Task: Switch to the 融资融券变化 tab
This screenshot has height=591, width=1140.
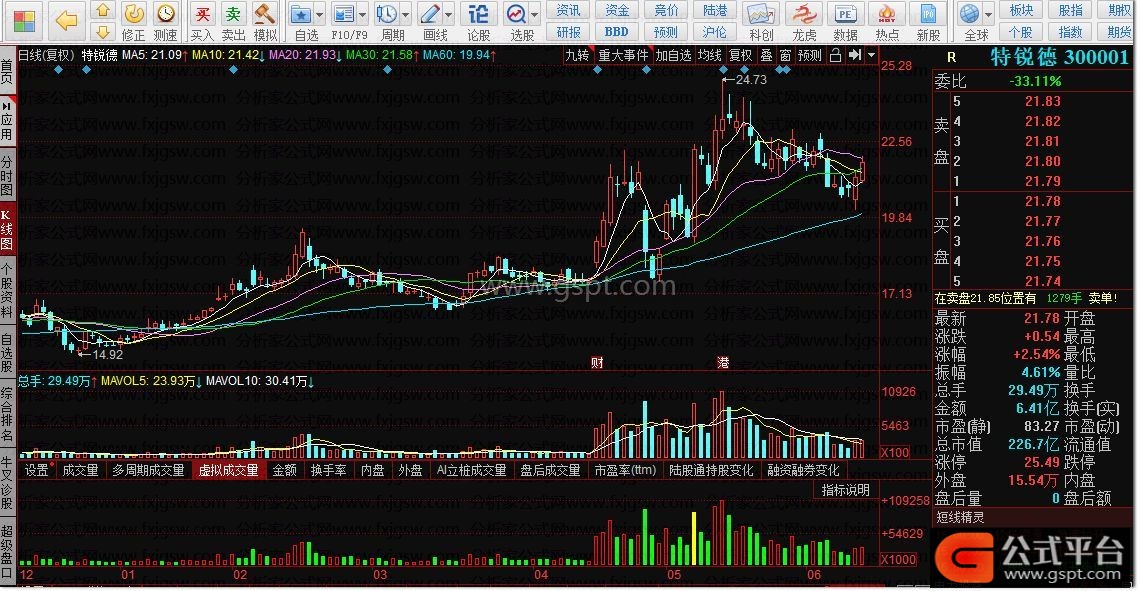Action: [803, 470]
